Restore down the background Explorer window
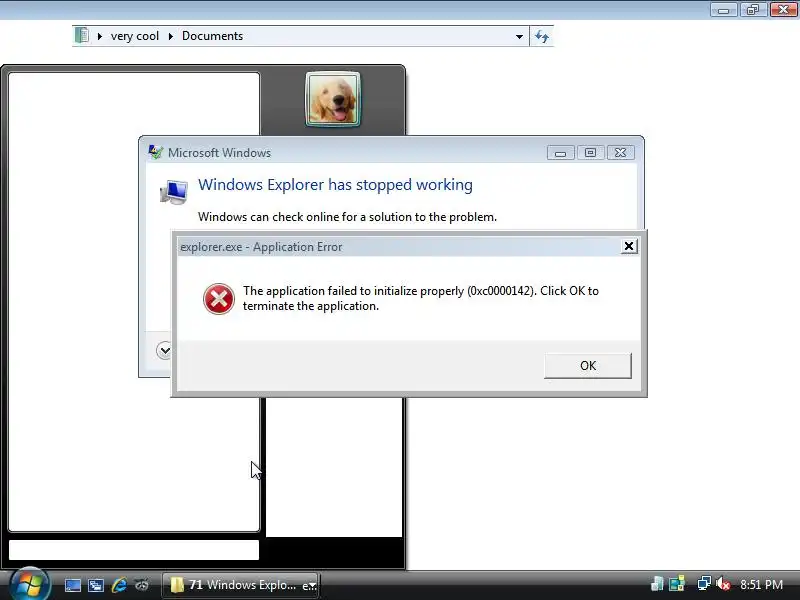Viewport: 800px width, 600px height. pos(753,10)
